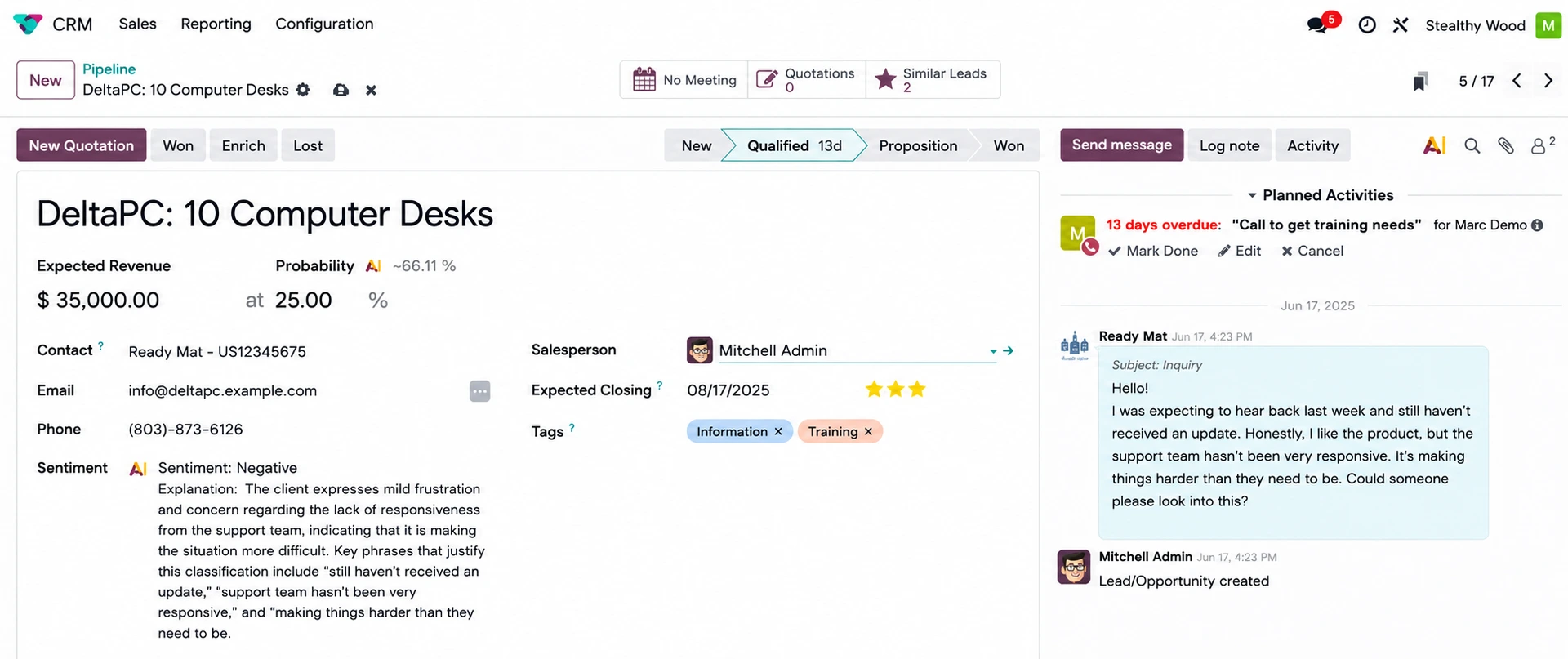
Task: Mark the opportunity as Lost
Action: pyautogui.click(x=308, y=145)
